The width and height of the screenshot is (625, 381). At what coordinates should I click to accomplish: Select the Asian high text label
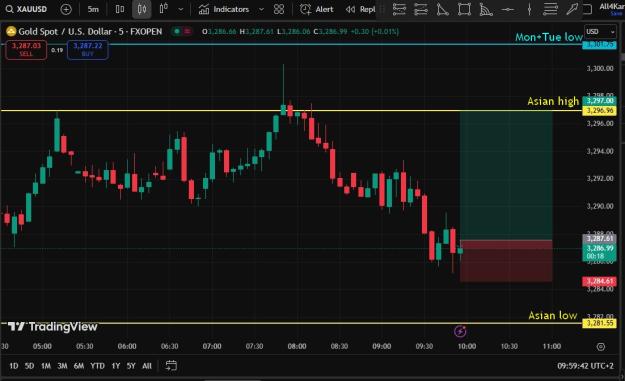(x=553, y=101)
